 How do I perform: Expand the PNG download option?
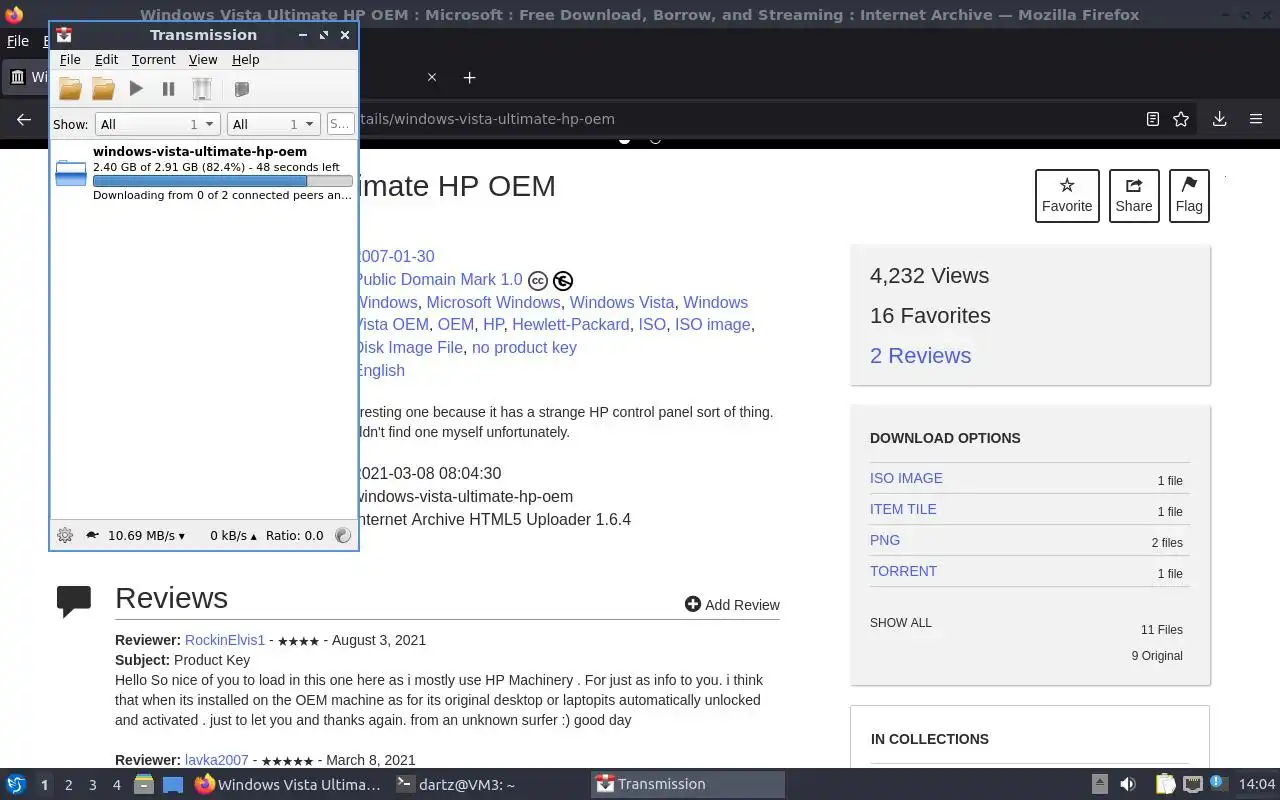885,540
